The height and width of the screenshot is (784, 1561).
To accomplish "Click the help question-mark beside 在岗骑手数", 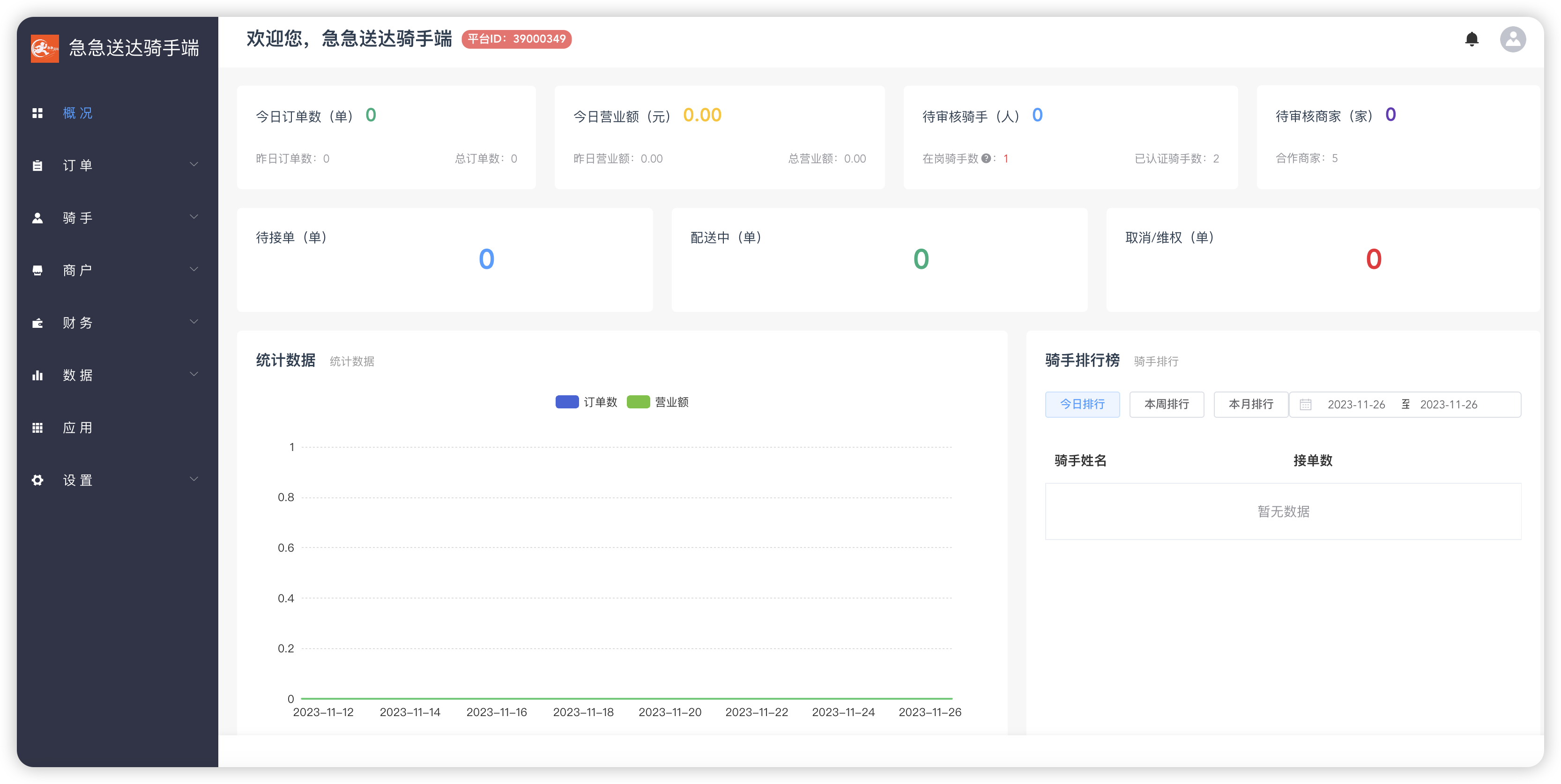I will point(986,159).
